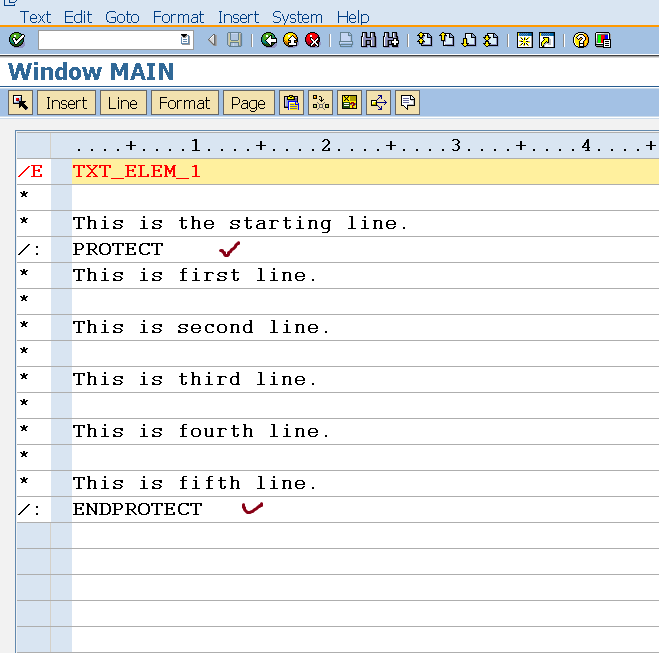Open the System menu
Screen dimensions: 660x653
click(x=297, y=17)
